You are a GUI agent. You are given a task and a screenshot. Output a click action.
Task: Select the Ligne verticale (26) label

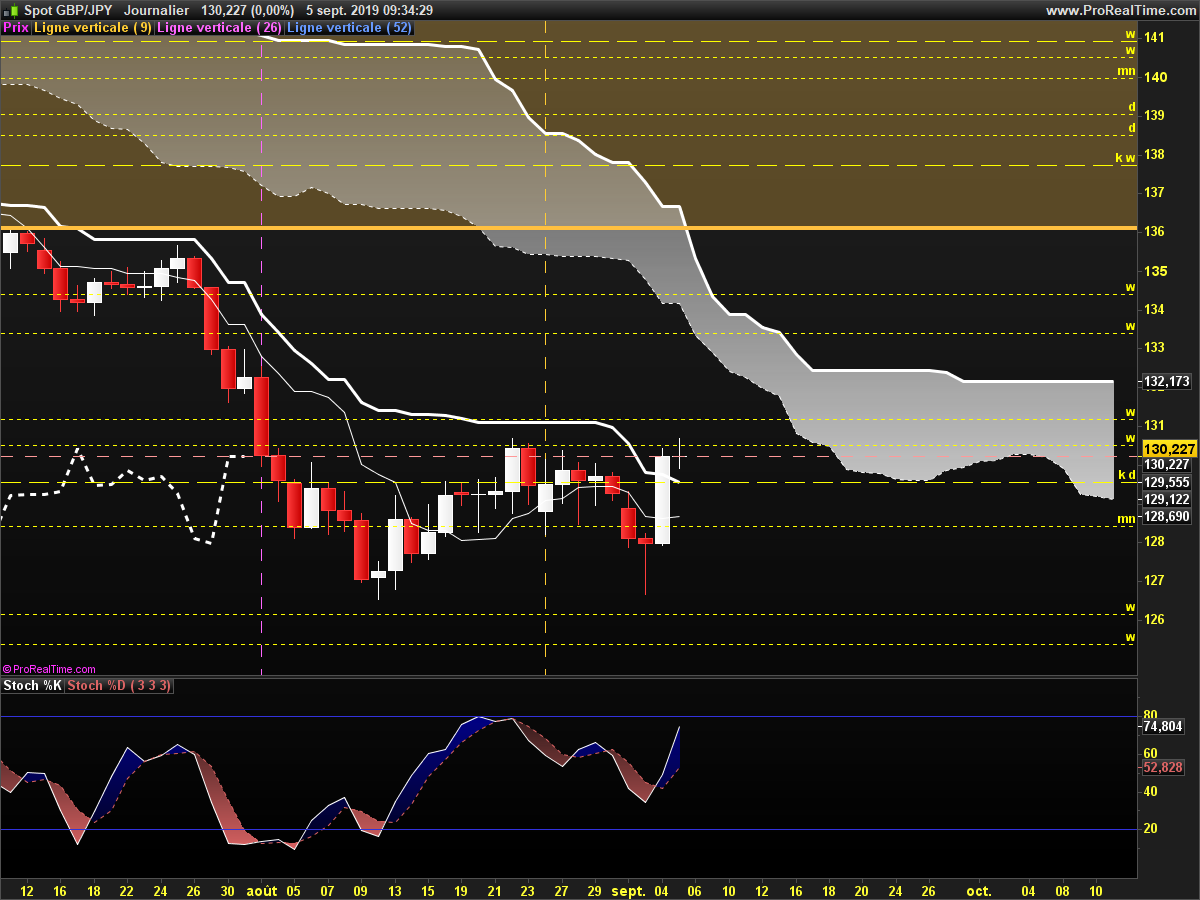tap(220, 28)
